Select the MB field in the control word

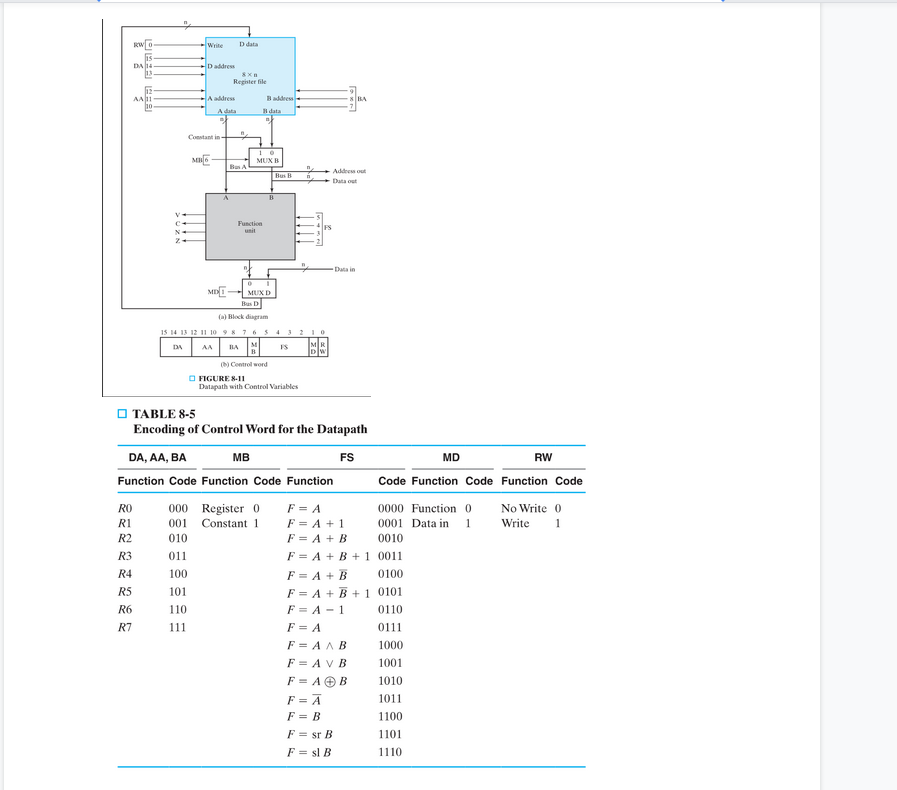pyautogui.click(x=253, y=347)
